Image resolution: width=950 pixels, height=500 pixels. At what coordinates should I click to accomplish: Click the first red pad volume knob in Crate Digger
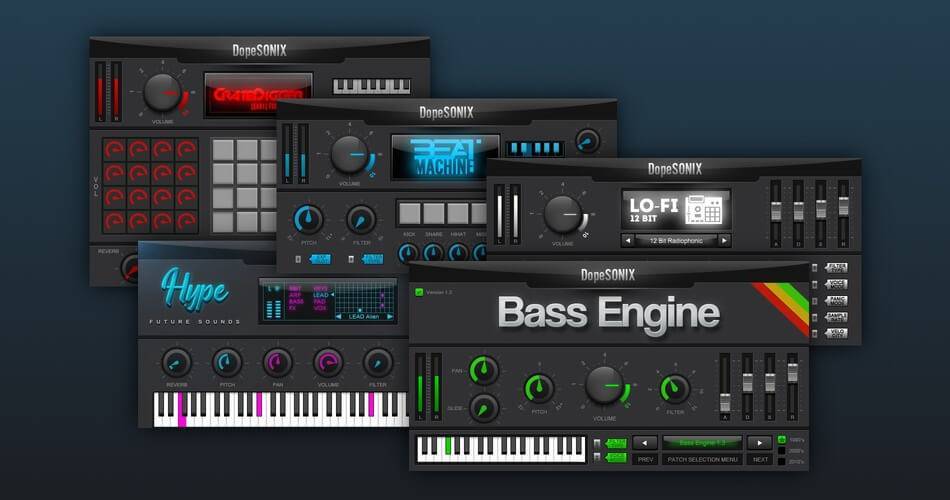click(x=115, y=150)
